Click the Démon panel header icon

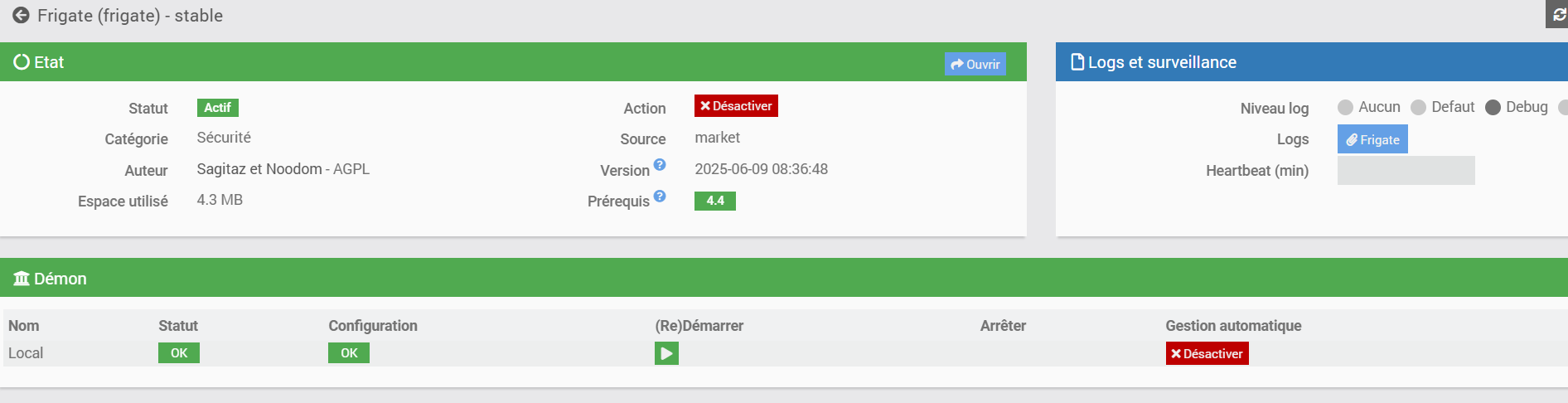pyautogui.click(x=22, y=279)
